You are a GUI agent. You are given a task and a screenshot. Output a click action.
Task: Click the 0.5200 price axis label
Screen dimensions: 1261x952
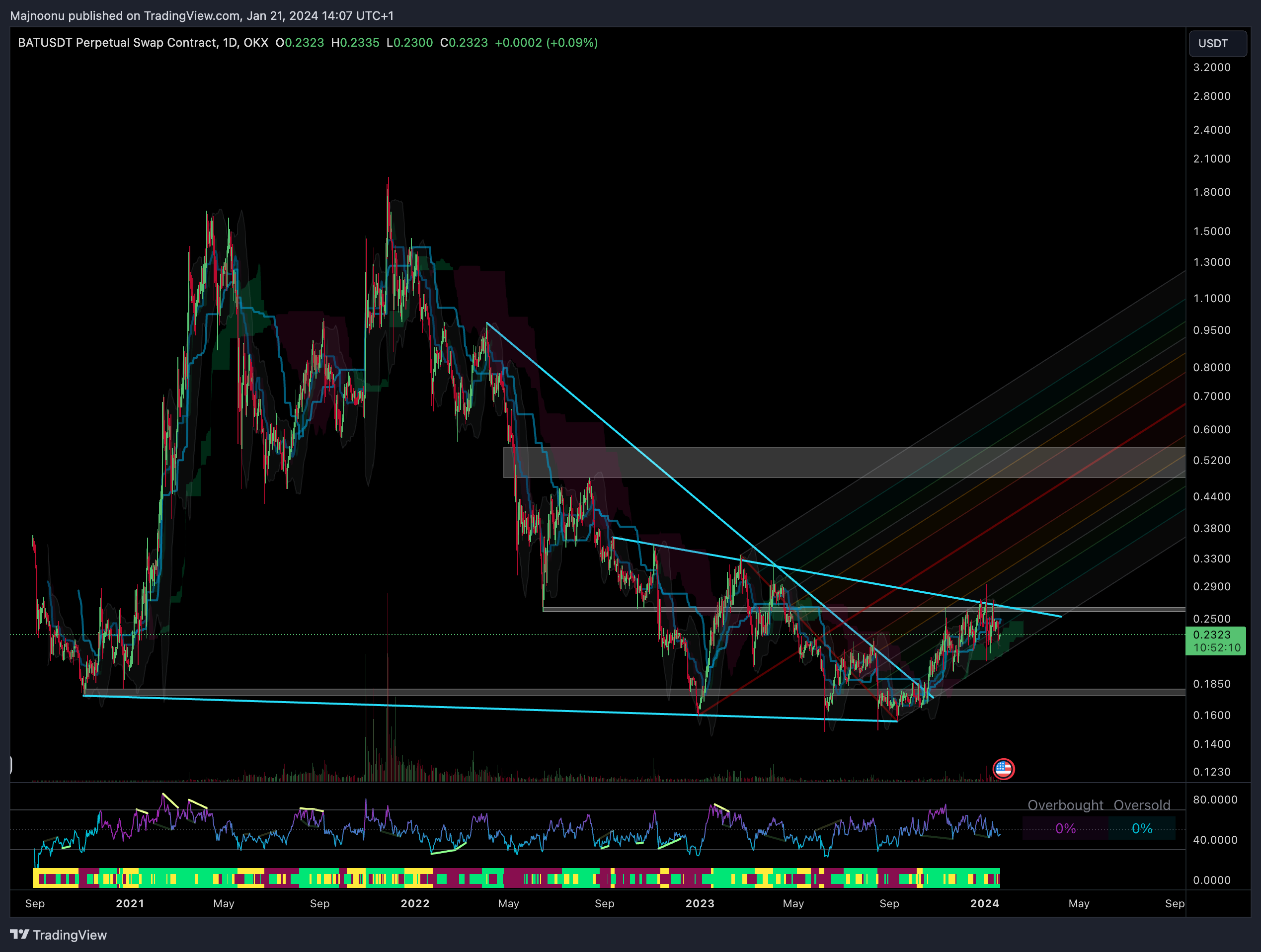(1212, 461)
